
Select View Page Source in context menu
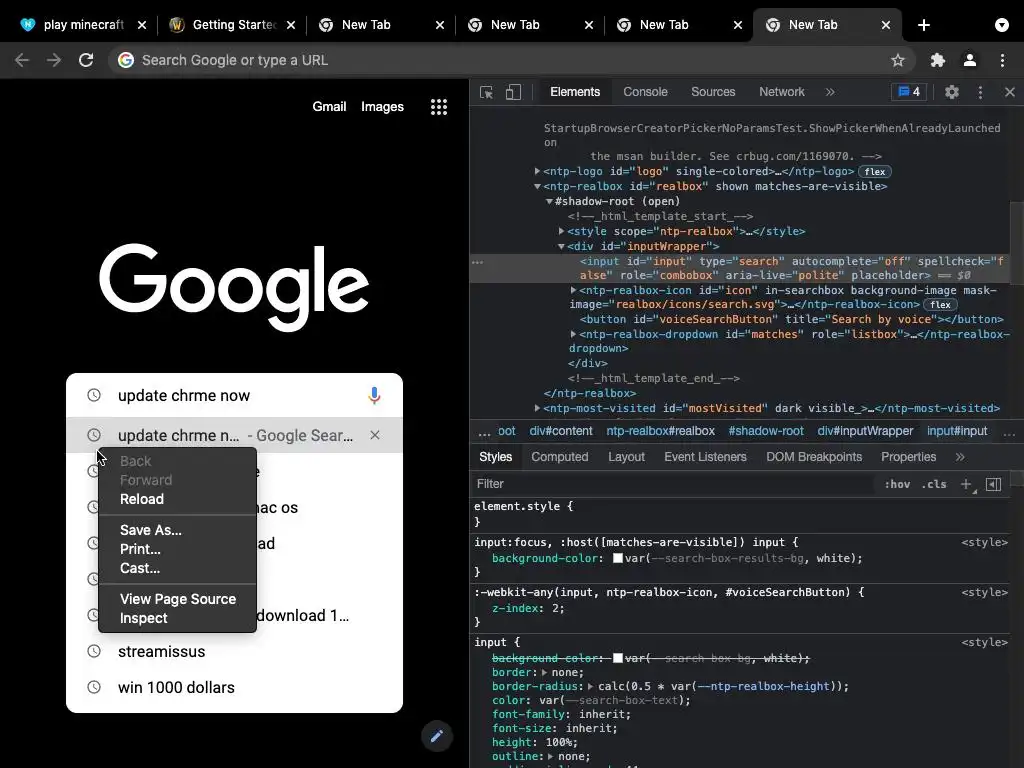(177, 599)
